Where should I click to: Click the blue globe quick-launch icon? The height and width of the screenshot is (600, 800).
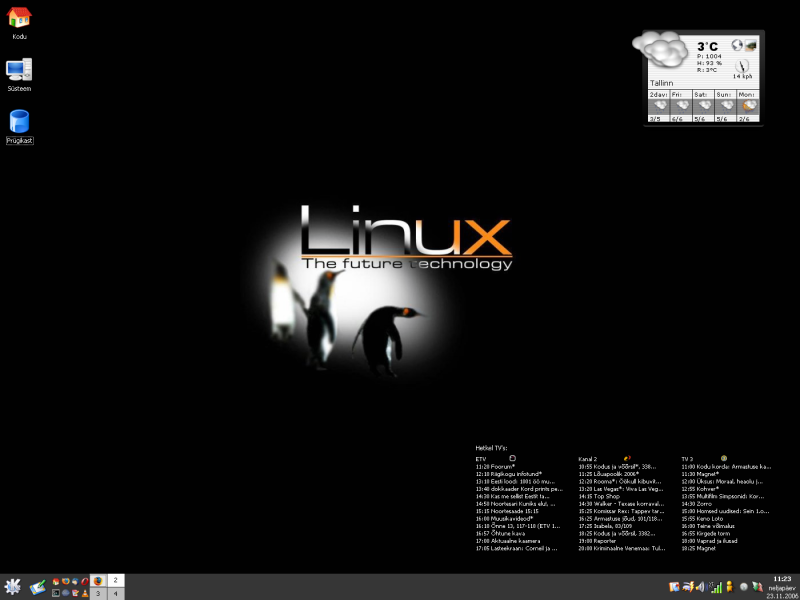click(66, 593)
